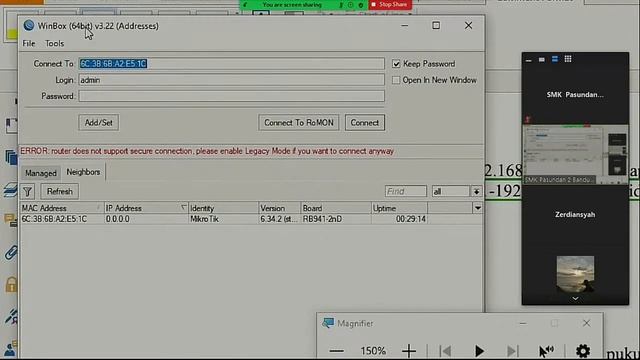Image resolution: width=640 pixels, height=360 pixels.
Task: Click the RB941-2nD board cell
Action: point(322,219)
